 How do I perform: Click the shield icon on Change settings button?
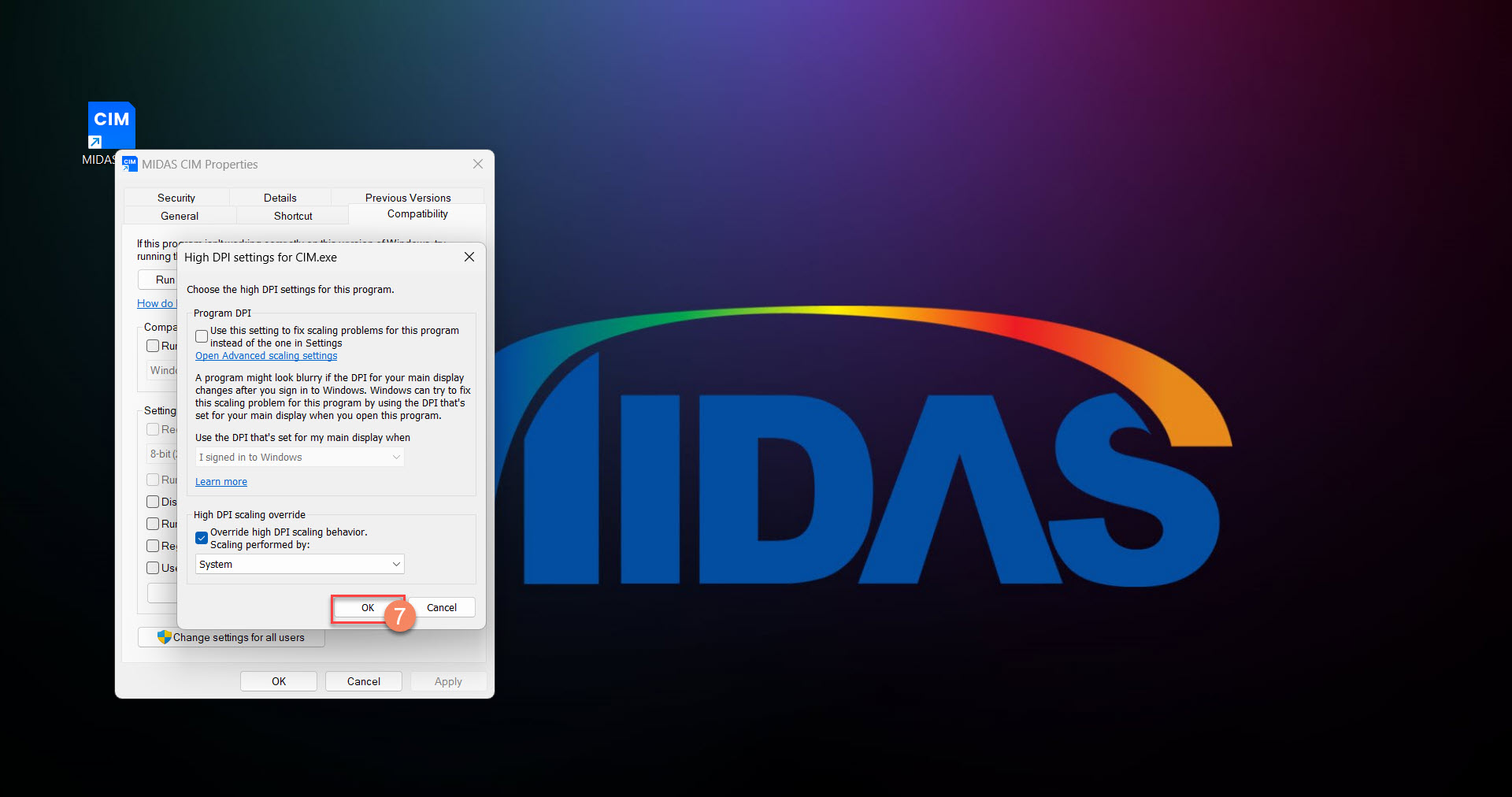point(164,637)
